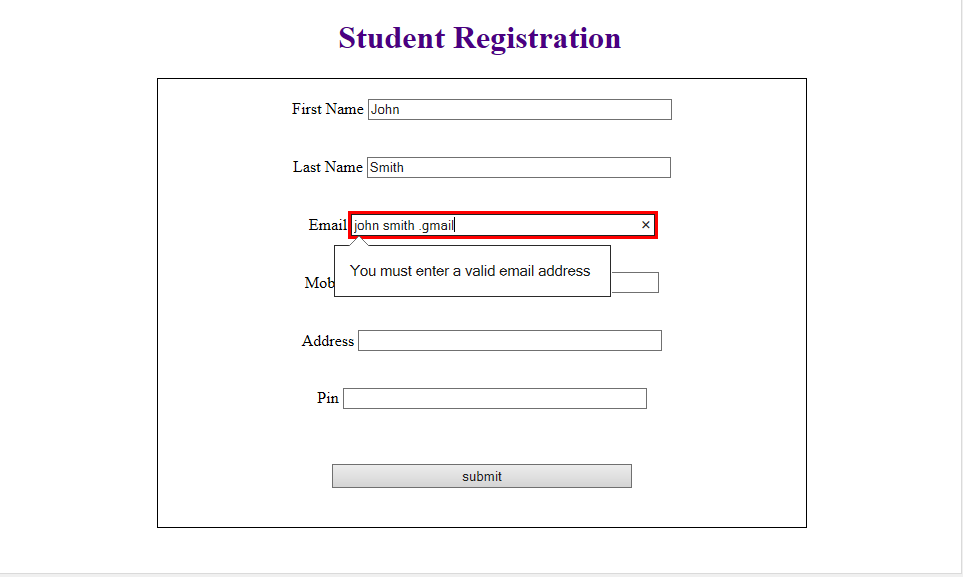Click the Email field label
Viewport: 963px width, 577px height.
[x=327, y=225]
